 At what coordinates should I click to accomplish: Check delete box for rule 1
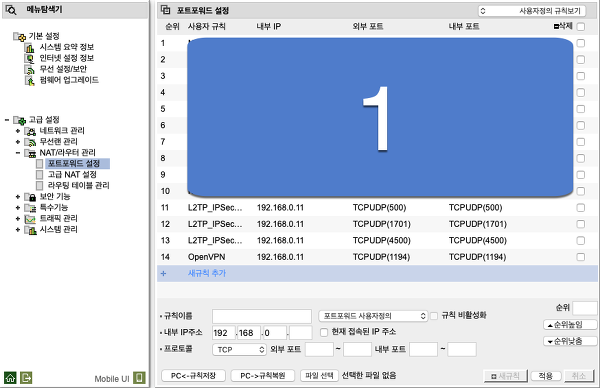pyautogui.click(x=580, y=43)
